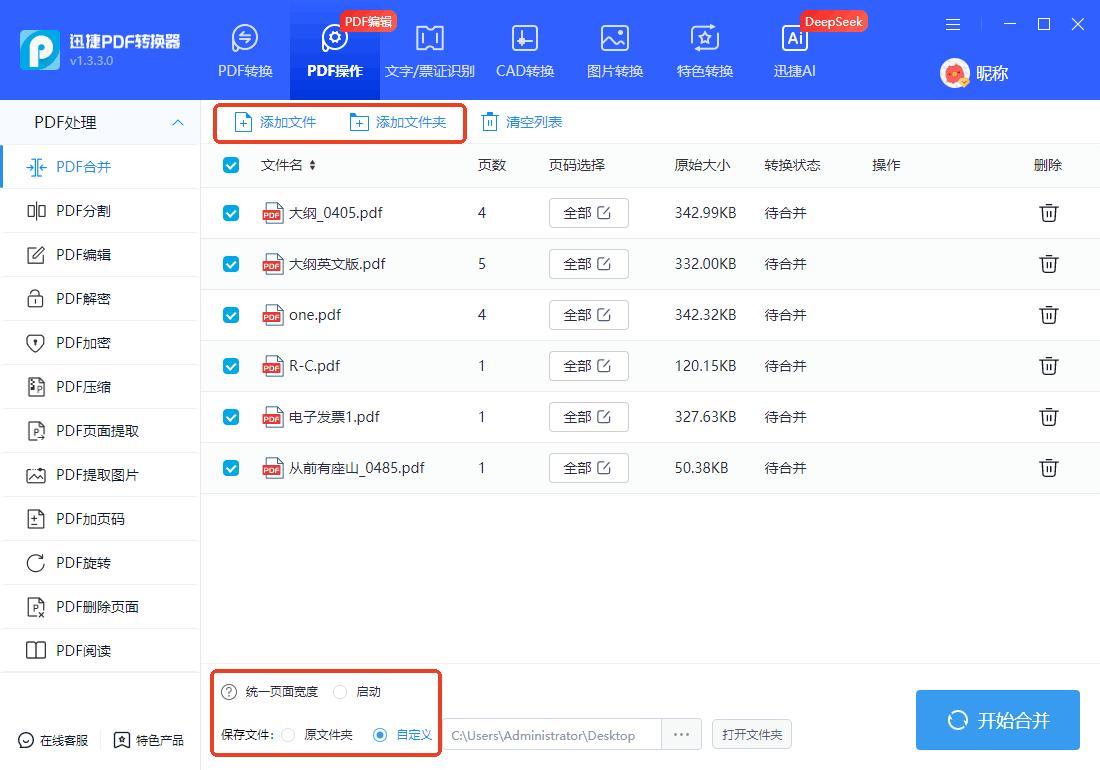Enable the 启动 unified page width option

coord(340,692)
